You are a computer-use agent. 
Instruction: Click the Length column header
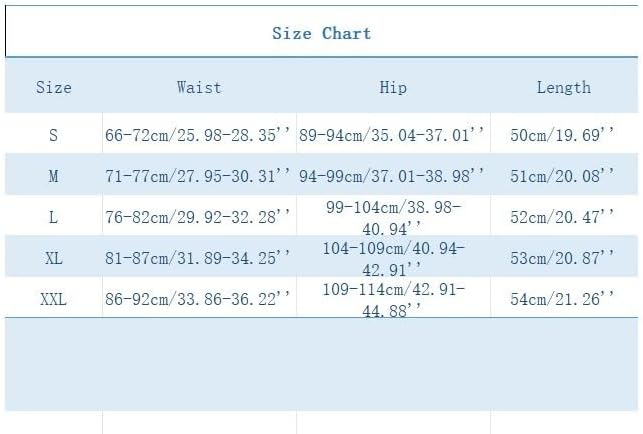(563, 87)
